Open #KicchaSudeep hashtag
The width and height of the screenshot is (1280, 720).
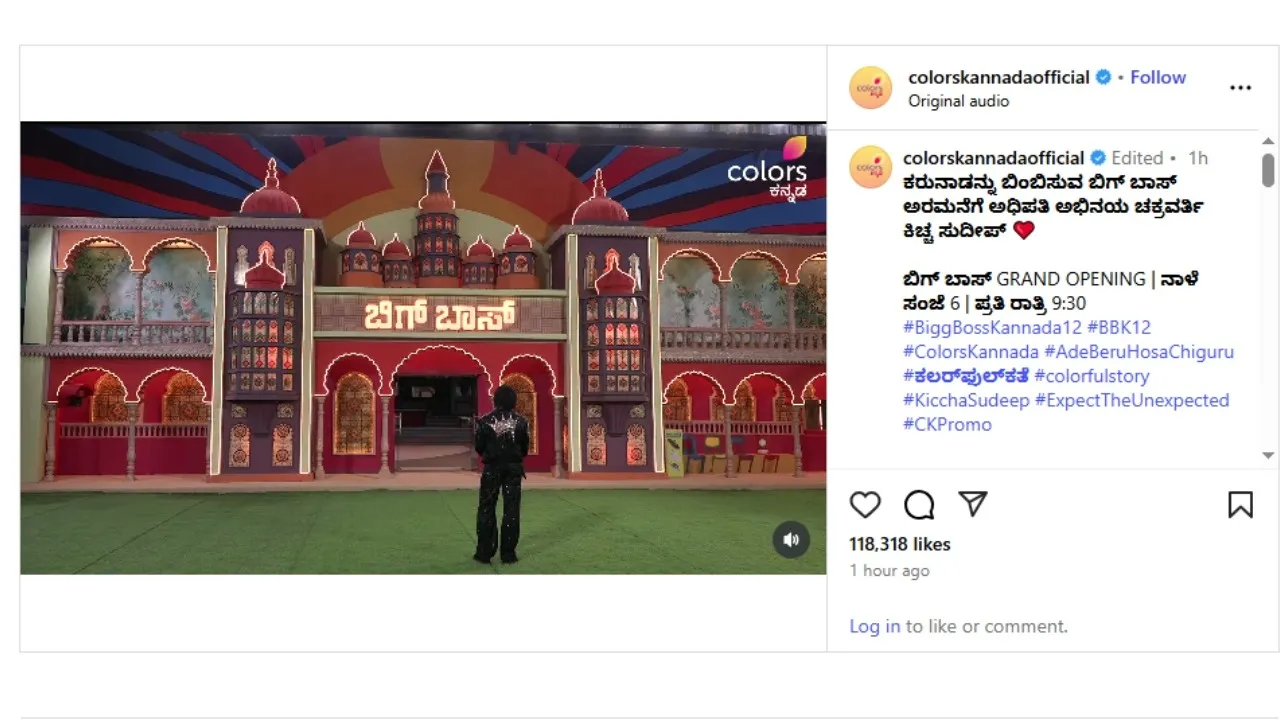(966, 400)
